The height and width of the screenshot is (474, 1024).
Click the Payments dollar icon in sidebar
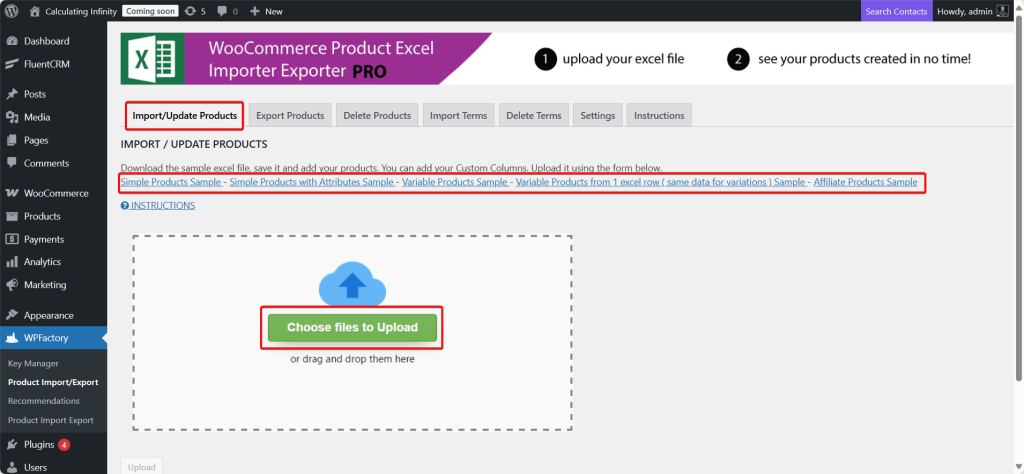(x=12, y=239)
